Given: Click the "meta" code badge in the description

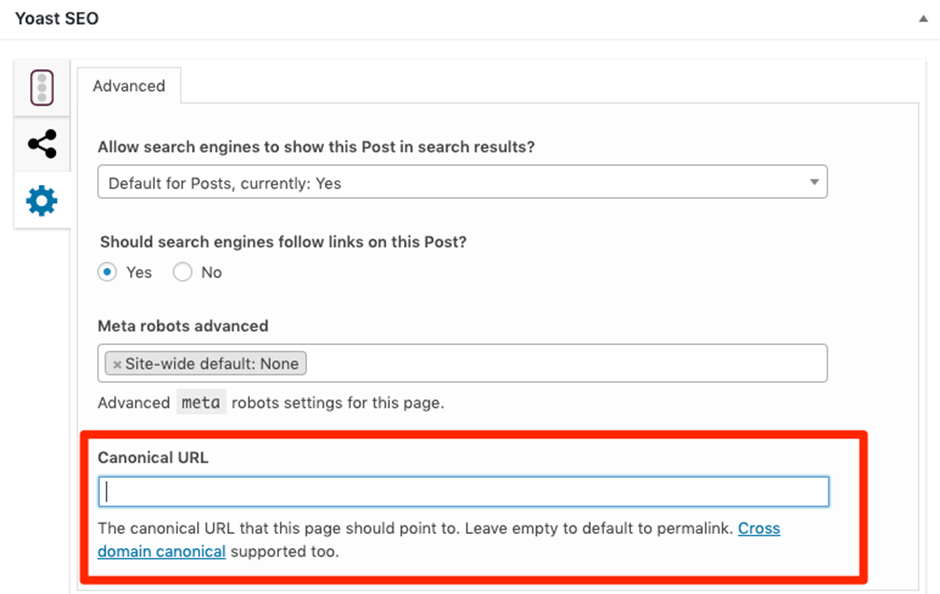Looking at the screenshot, I should coord(200,401).
